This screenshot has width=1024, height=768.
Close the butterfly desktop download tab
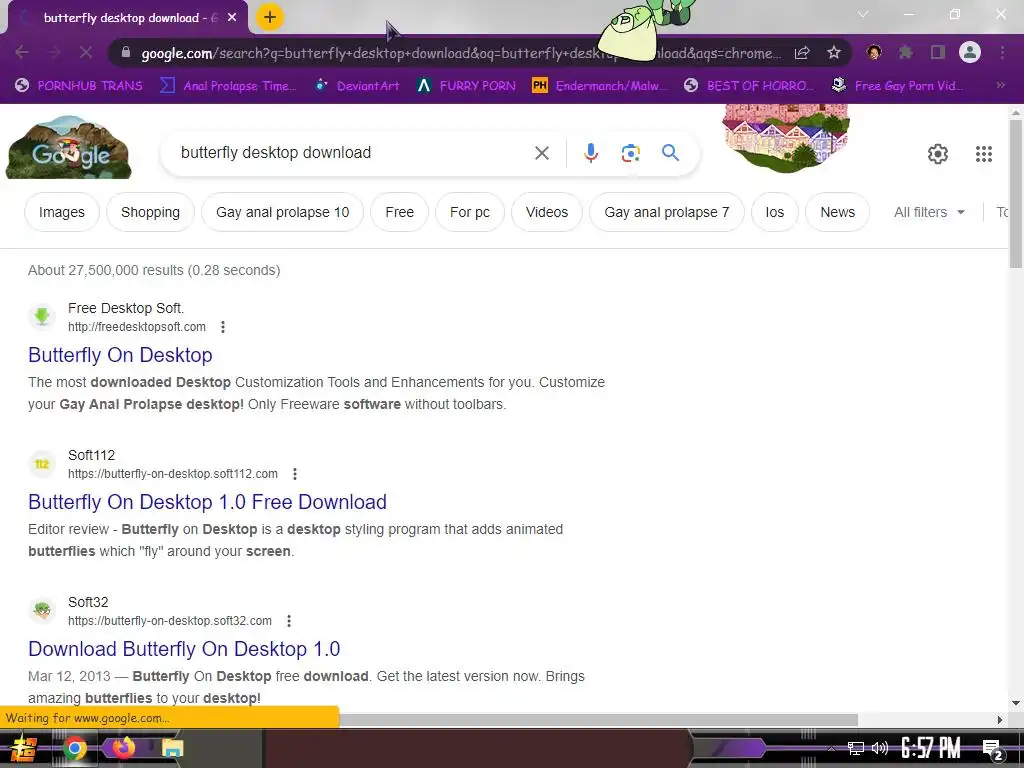pos(232,18)
